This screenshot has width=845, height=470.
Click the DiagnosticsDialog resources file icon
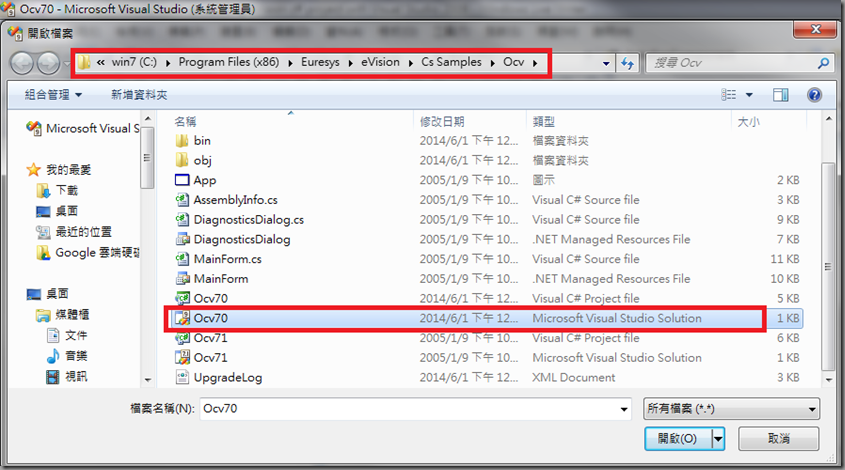tap(182, 239)
